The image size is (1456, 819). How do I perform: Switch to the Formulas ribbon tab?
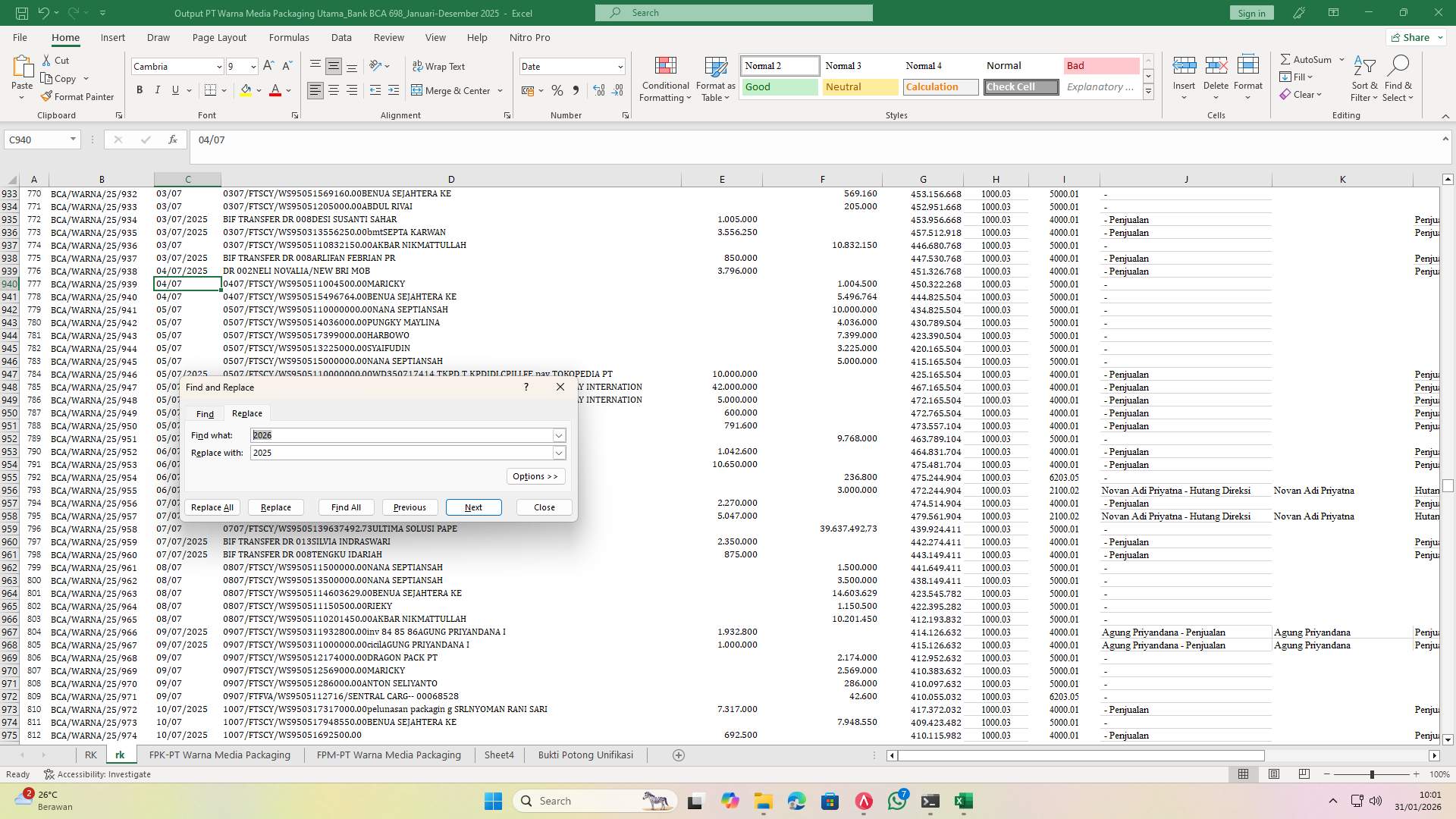[289, 37]
